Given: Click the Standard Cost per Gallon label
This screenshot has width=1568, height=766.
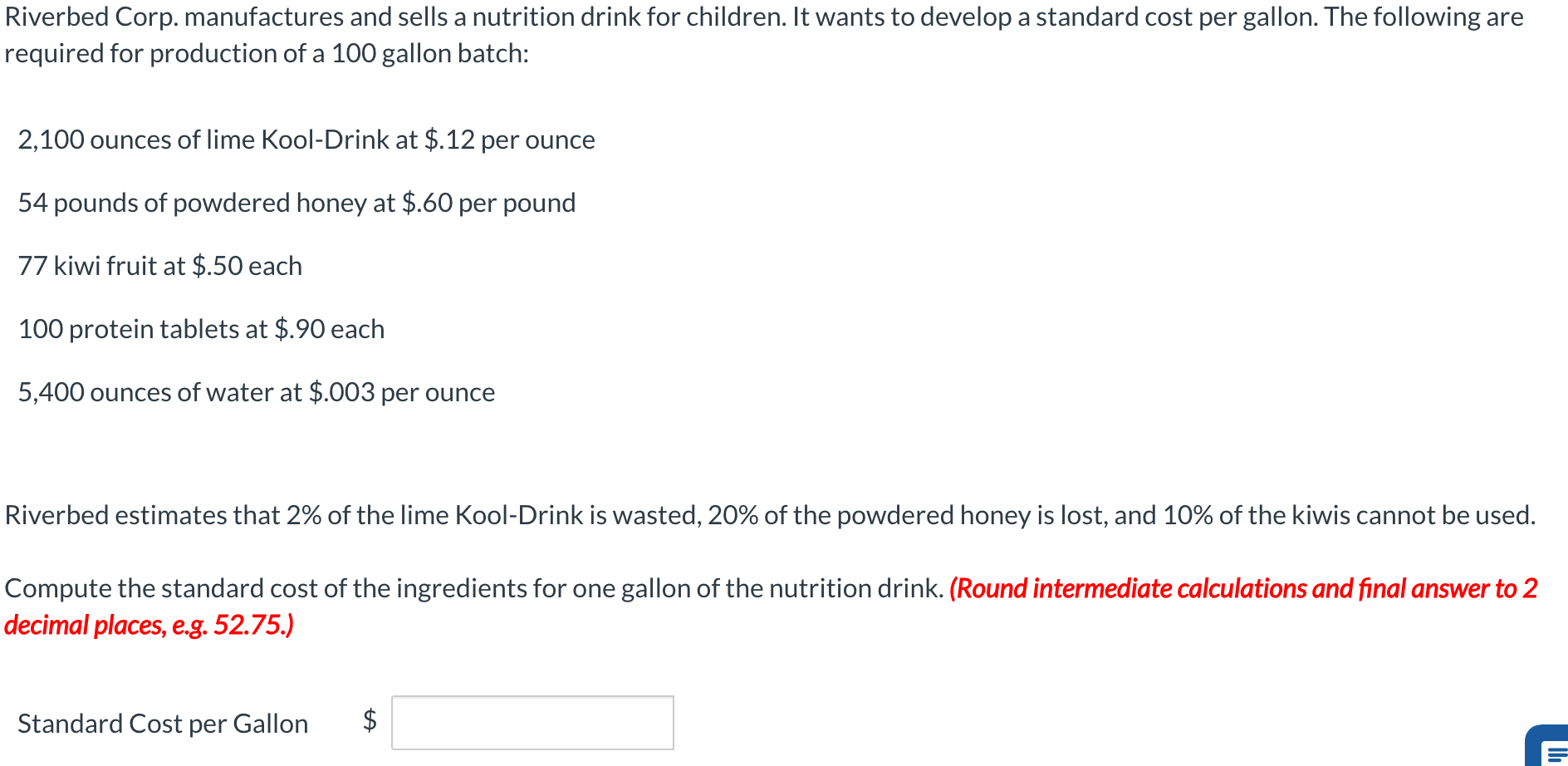Looking at the screenshot, I should [x=163, y=723].
